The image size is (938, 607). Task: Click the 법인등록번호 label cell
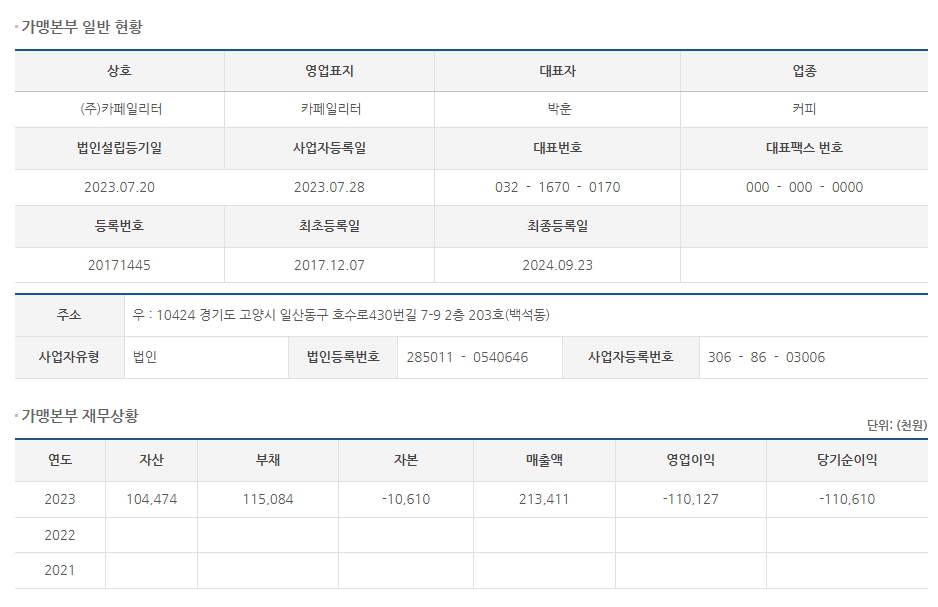tap(343, 357)
